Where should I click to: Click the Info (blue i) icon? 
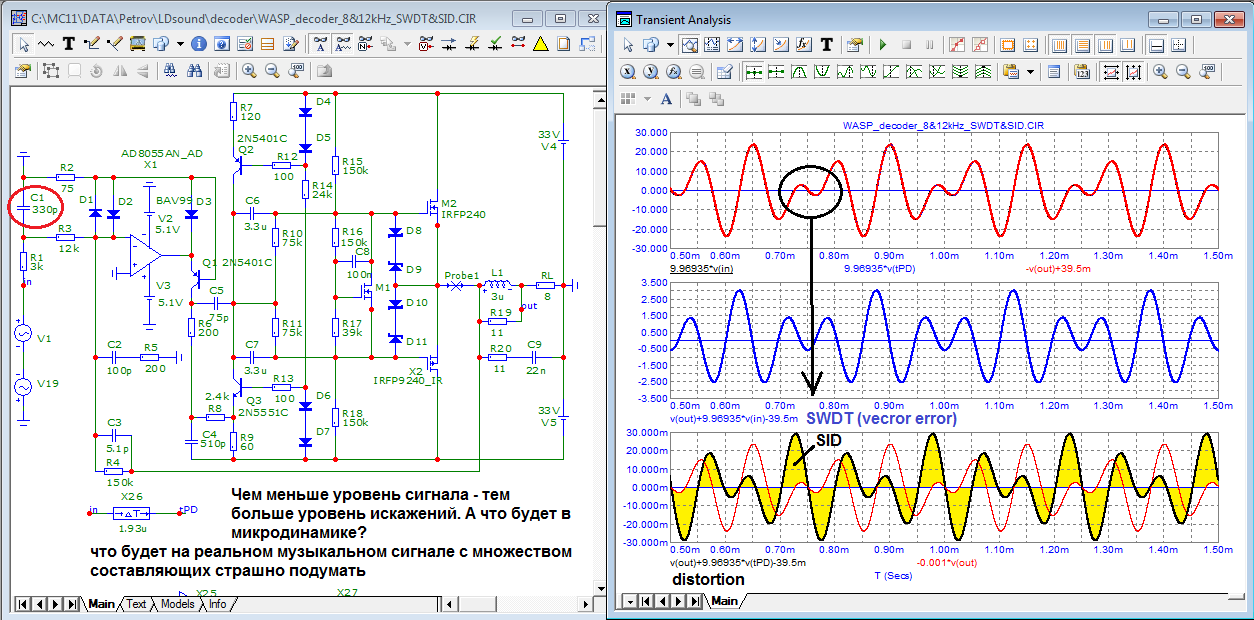[198, 44]
